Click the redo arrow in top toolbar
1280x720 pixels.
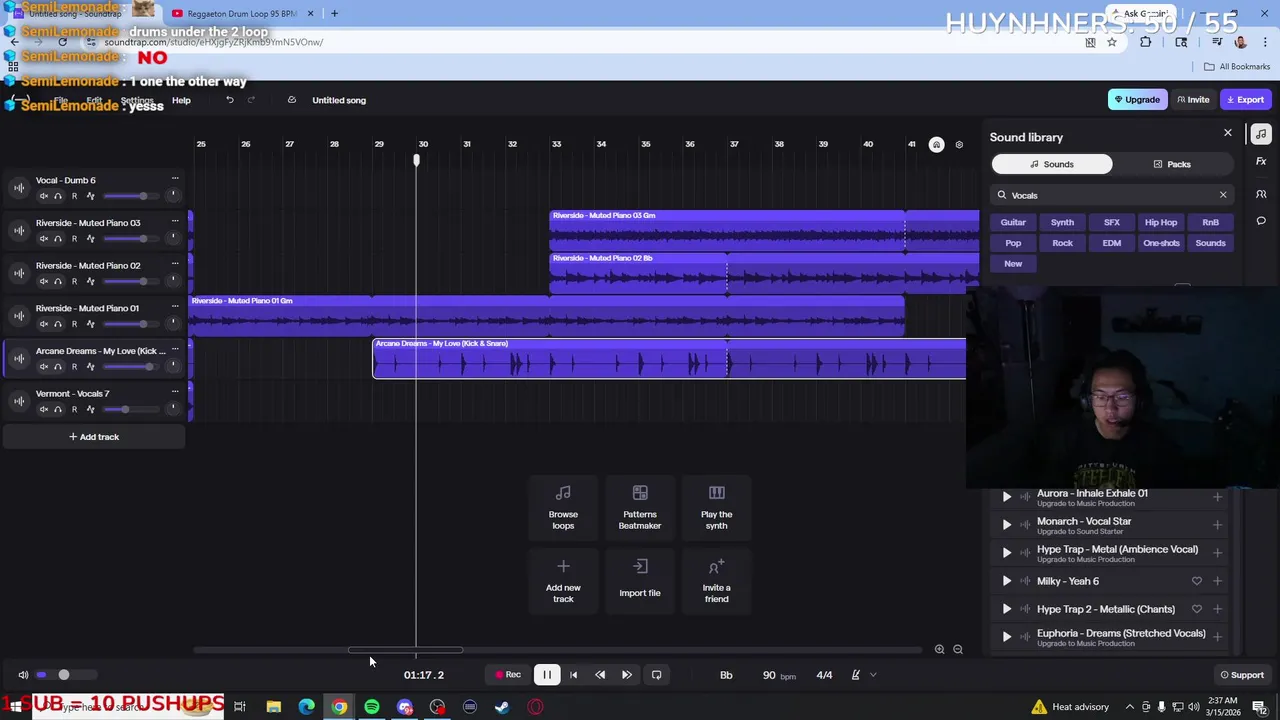[251, 100]
